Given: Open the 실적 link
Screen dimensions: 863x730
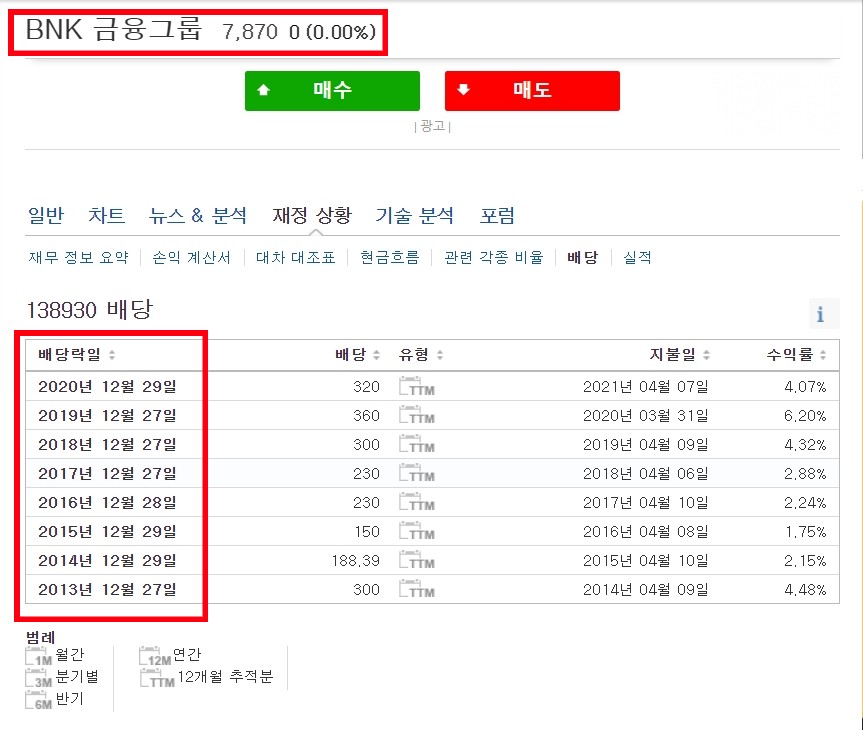Looking at the screenshot, I should coord(637,257).
